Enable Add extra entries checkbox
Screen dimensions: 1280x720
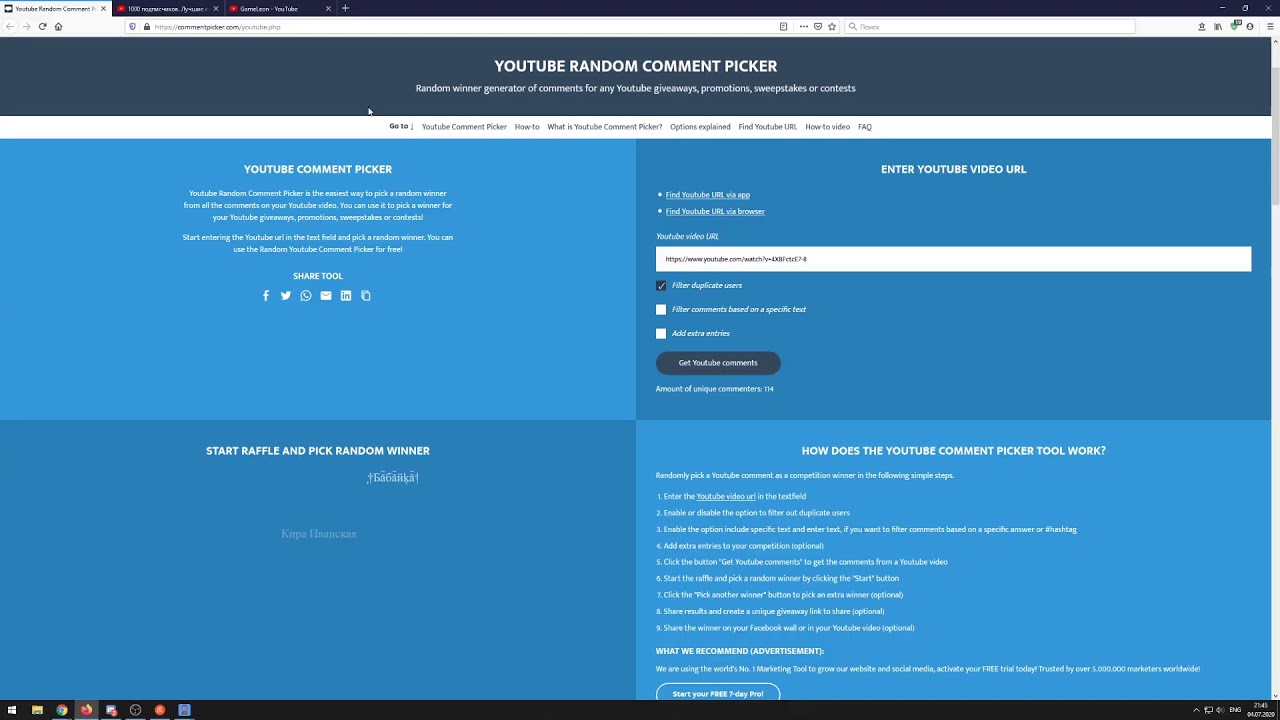tap(661, 334)
